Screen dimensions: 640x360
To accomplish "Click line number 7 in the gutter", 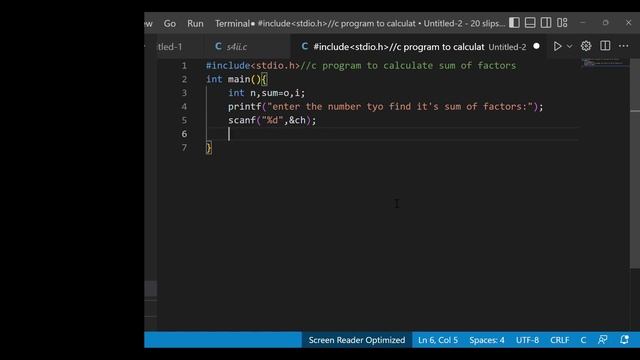I will coord(184,147).
